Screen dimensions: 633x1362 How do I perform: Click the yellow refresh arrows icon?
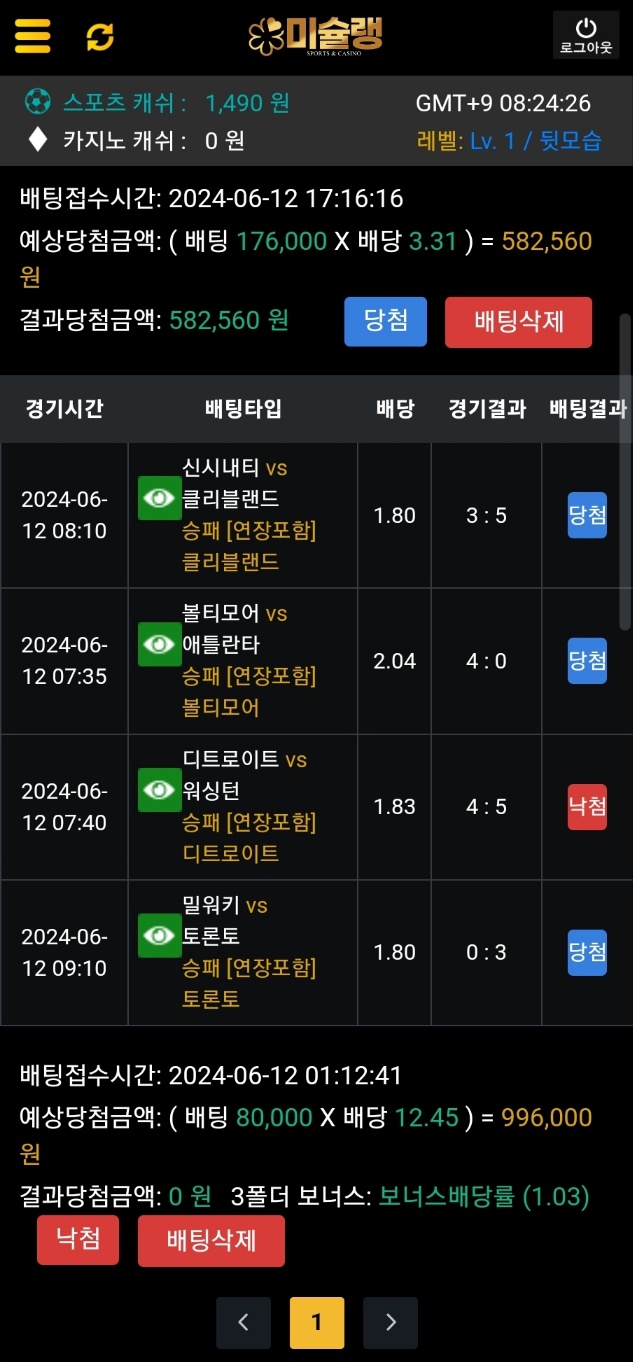pyautogui.click(x=100, y=37)
